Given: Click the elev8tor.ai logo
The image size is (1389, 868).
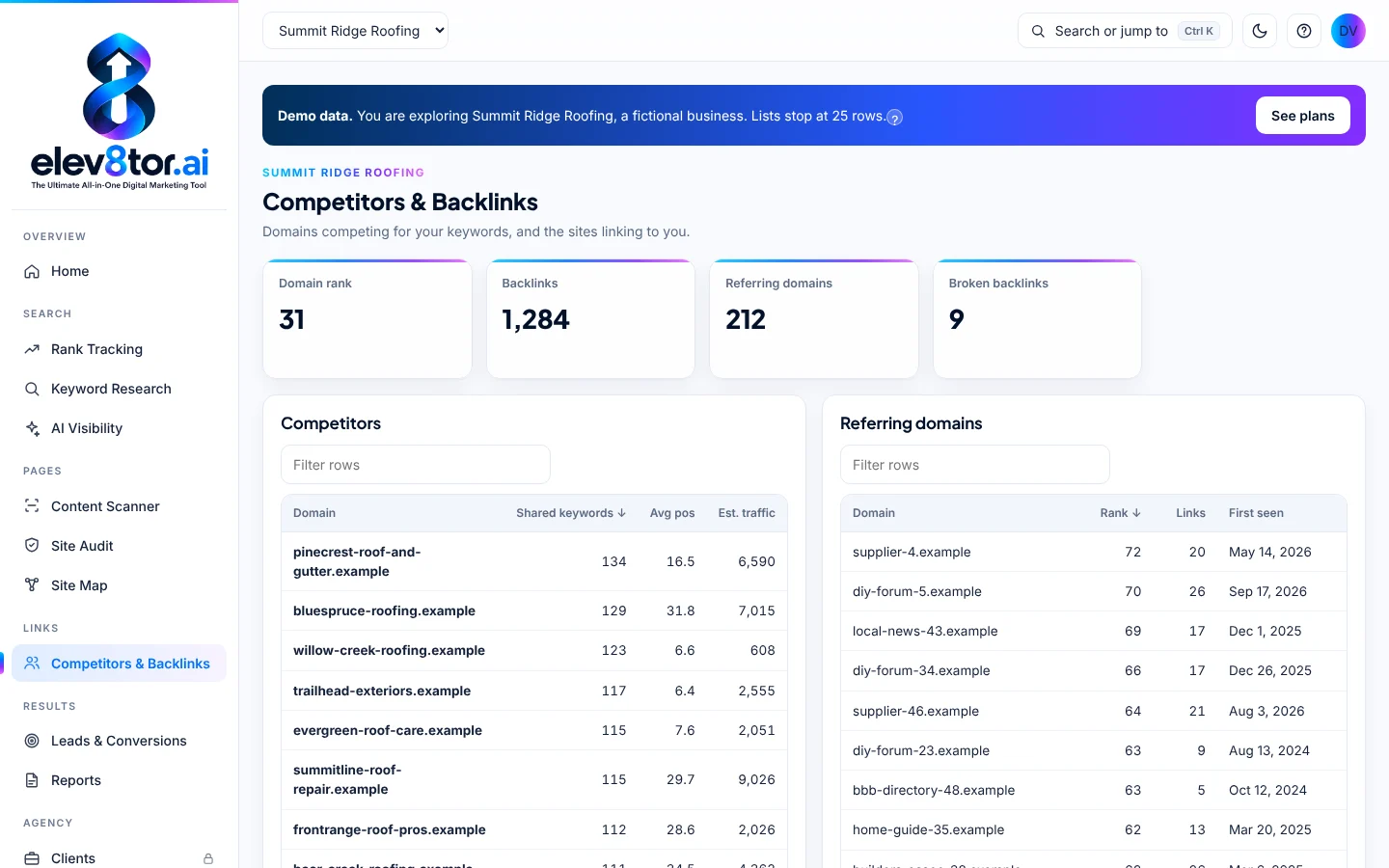Looking at the screenshot, I should (120, 112).
